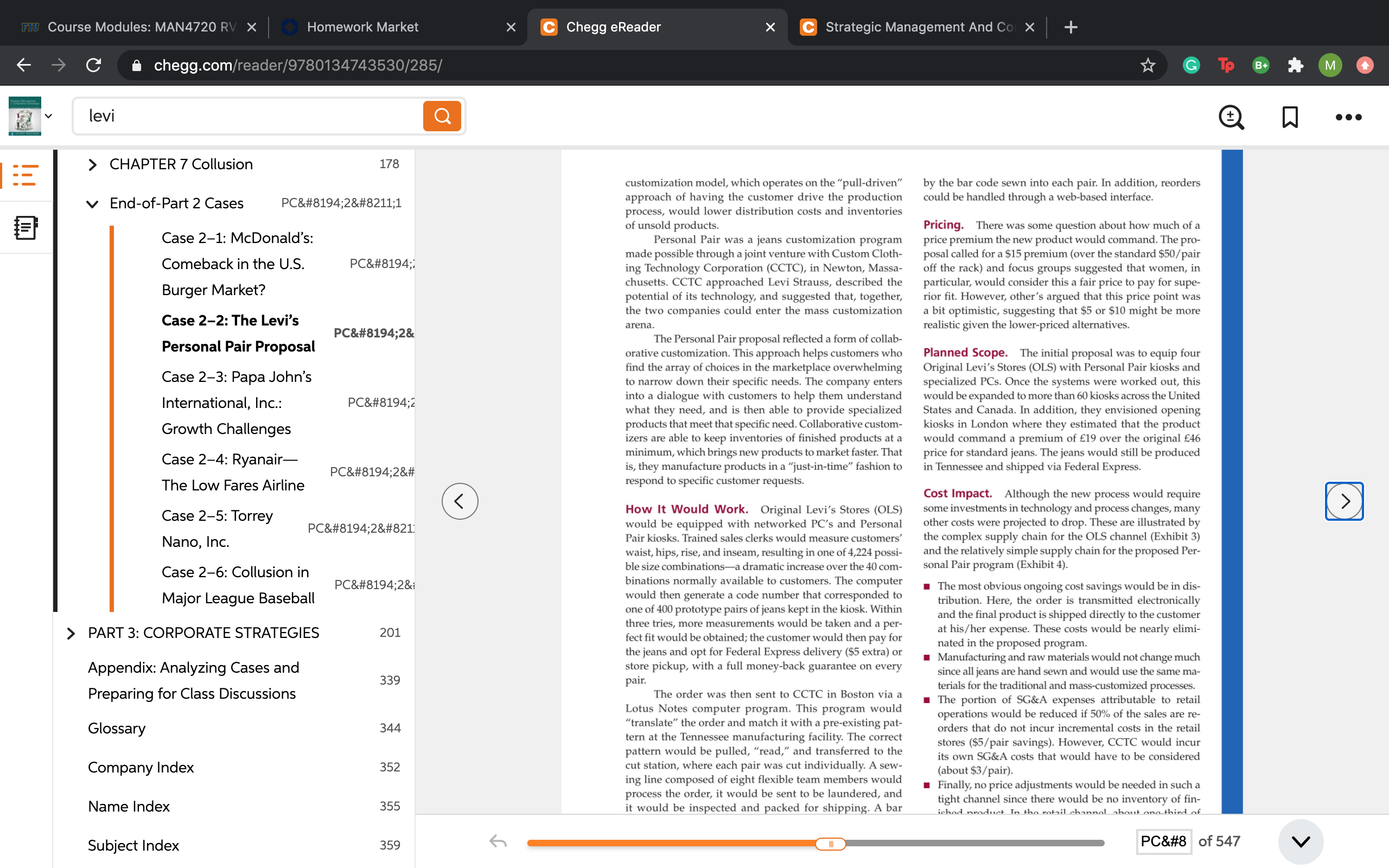Image resolution: width=1389 pixels, height=868 pixels.
Task: Open Case 2–4: Ryanair Low Fares Airline
Action: click(233, 473)
